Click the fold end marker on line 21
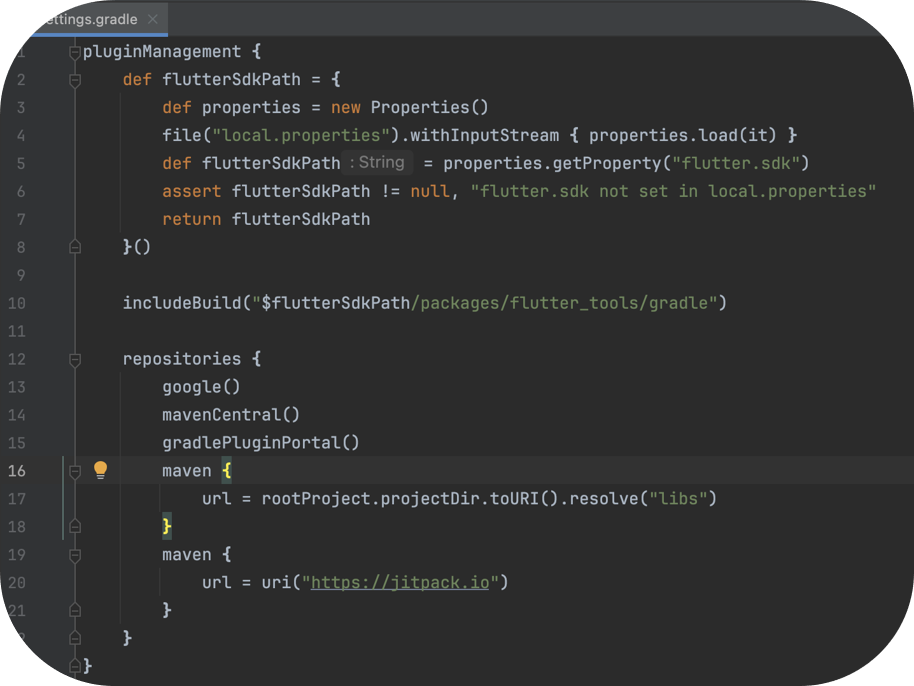Image resolution: width=914 pixels, height=686 pixels. [x=74, y=610]
